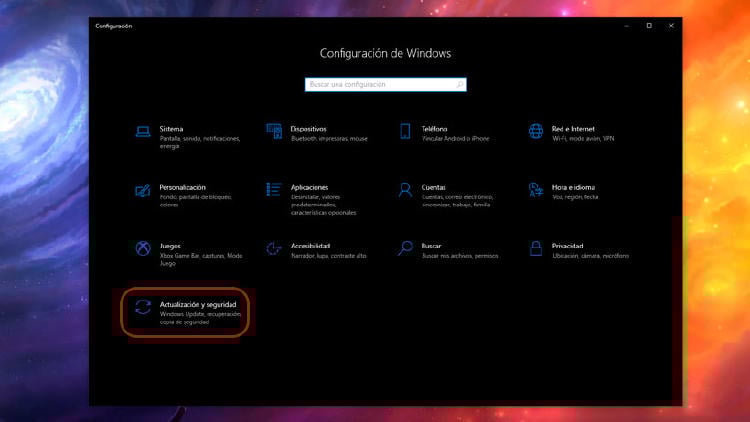The height and width of the screenshot is (422, 750).
Task: Click the Aplicaciones list icon
Action: click(273, 189)
